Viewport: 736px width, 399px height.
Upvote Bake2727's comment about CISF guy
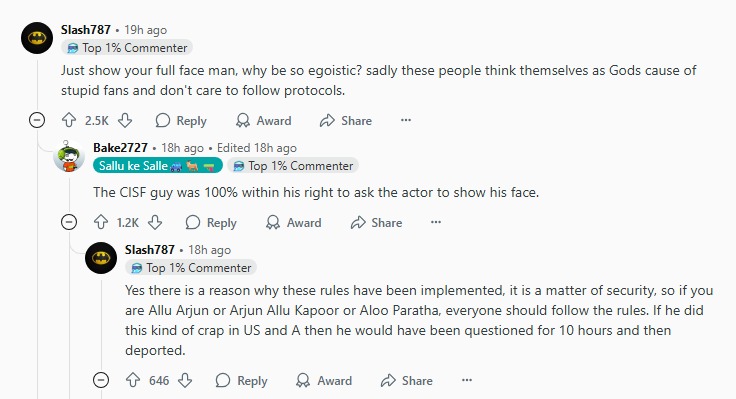[x=101, y=222]
